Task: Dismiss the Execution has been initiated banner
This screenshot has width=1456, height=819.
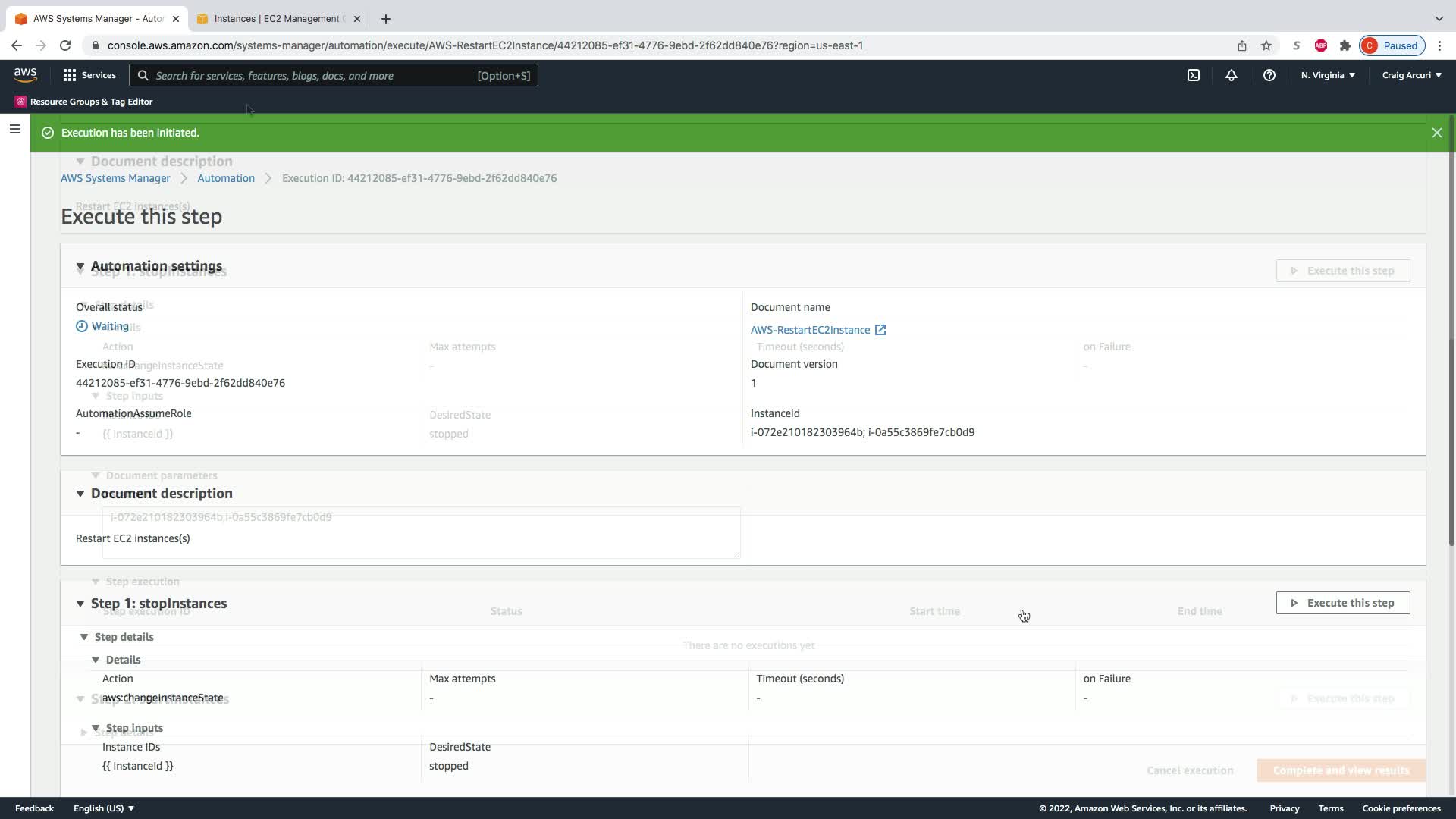Action: 1436,133
